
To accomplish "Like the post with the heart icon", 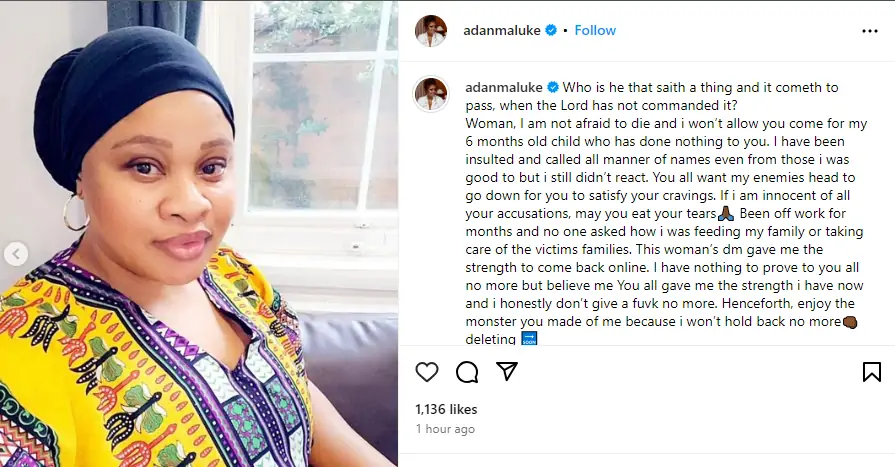I will click(427, 372).
